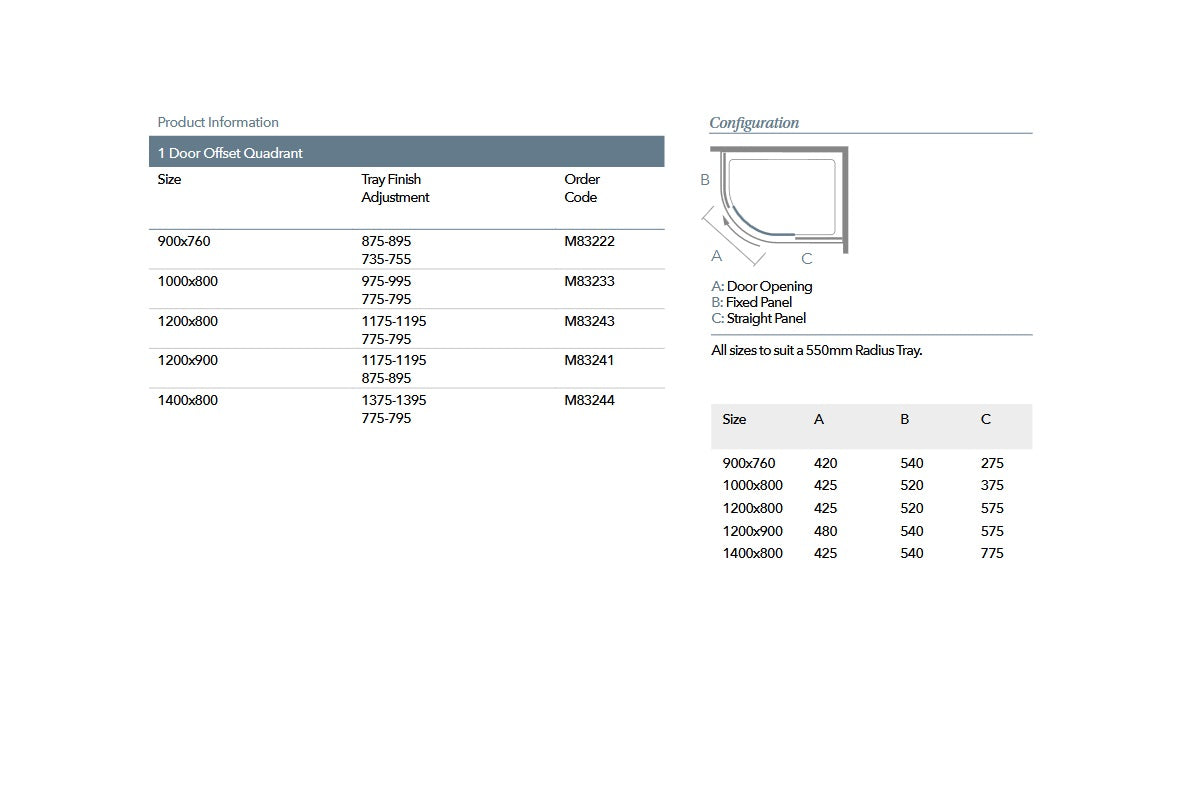Screen dimensions: 1201x786
Task: Click the 'Product Information' heading
Action: tap(218, 122)
